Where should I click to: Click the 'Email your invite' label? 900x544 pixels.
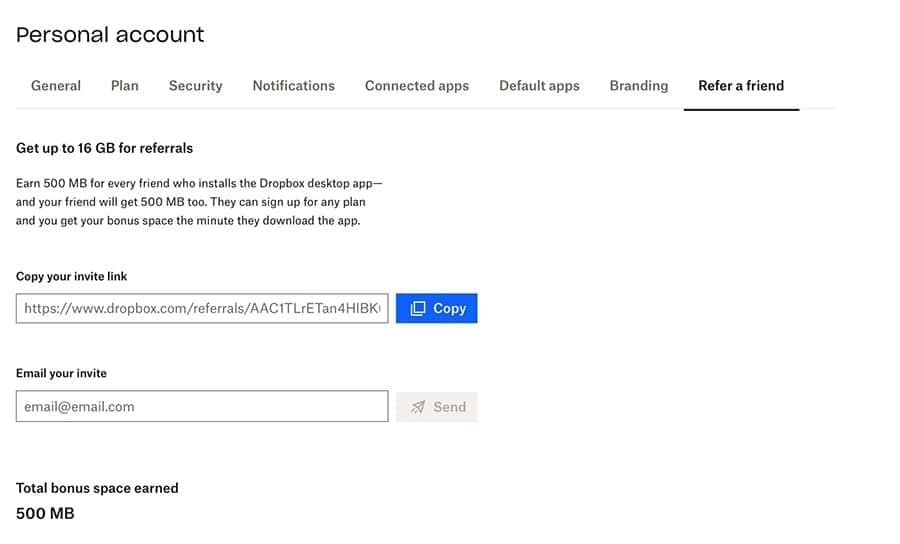[61, 373]
